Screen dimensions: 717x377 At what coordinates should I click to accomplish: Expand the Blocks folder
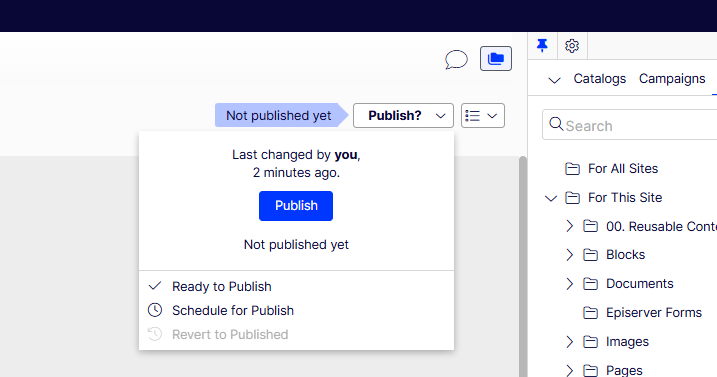569,255
